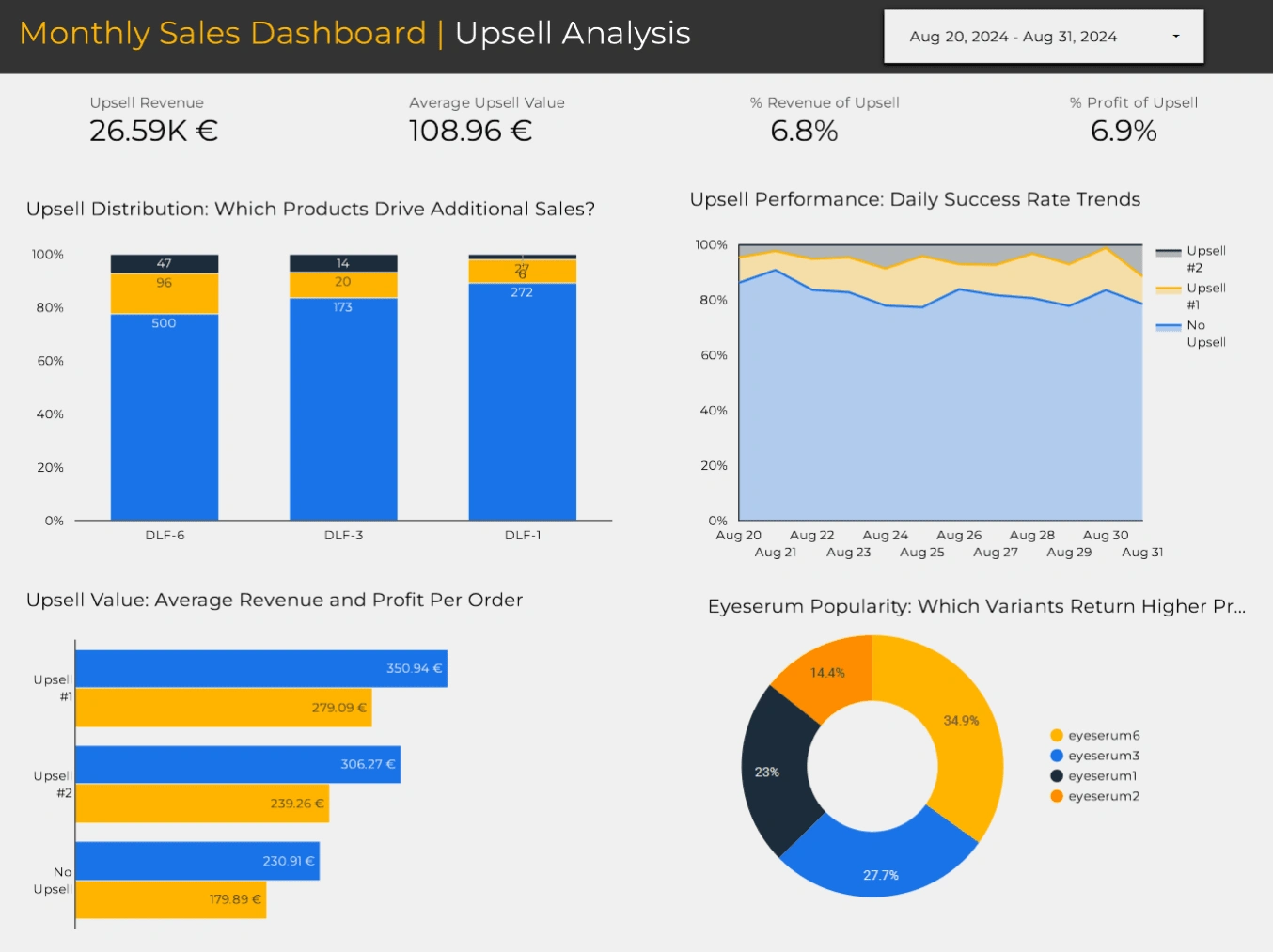Click the Aug 31 axis label
The height and width of the screenshot is (952, 1273).
1142,552
